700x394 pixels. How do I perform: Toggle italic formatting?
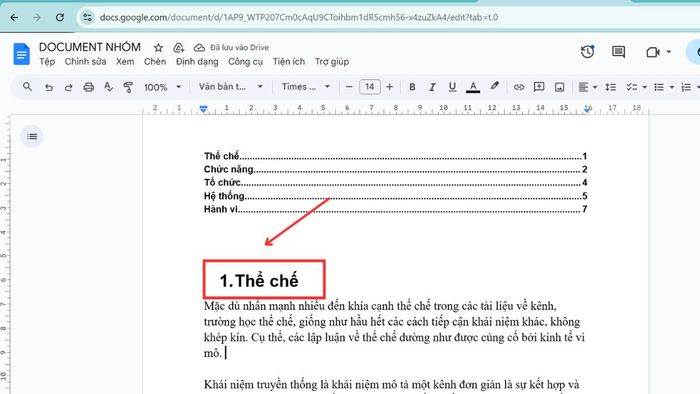(x=432, y=87)
